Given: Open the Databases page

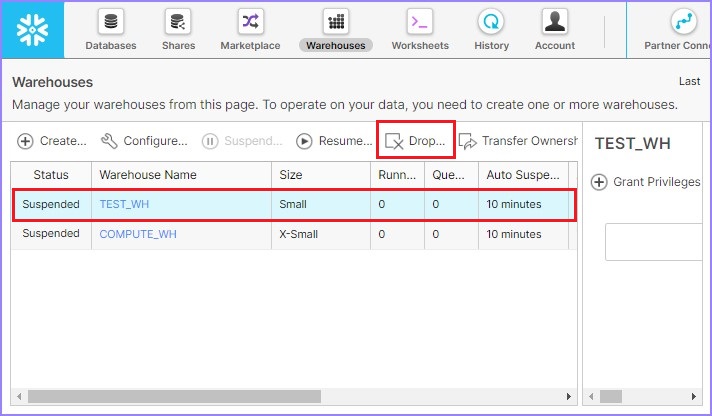Looking at the screenshot, I should tap(111, 30).
